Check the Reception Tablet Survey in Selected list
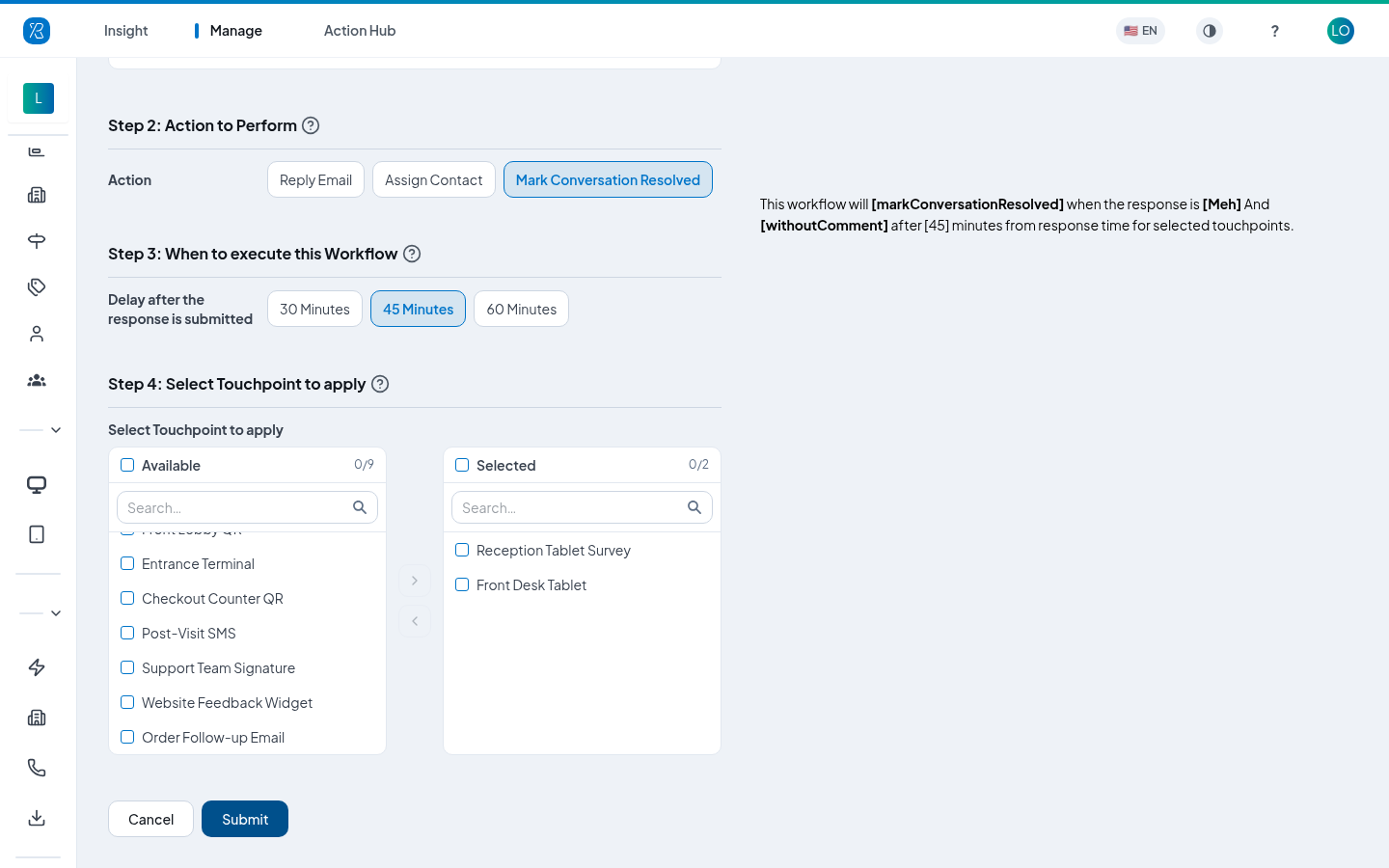The image size is (1389, 868). (462, 550)
